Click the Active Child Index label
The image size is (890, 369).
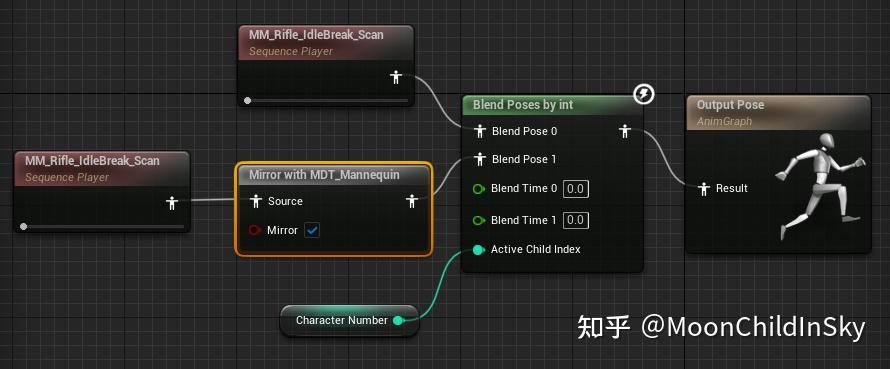click(535, 249)
